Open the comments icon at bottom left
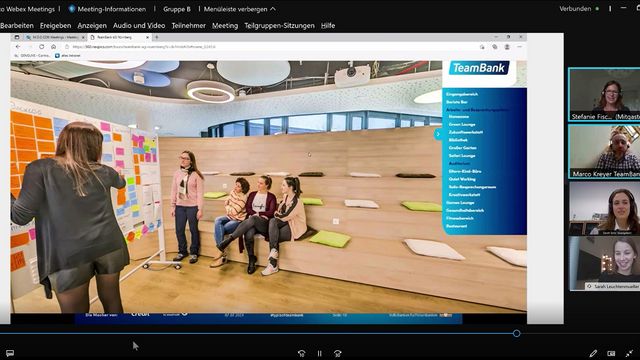Screen dimensions: 640x360 (10, 353)
